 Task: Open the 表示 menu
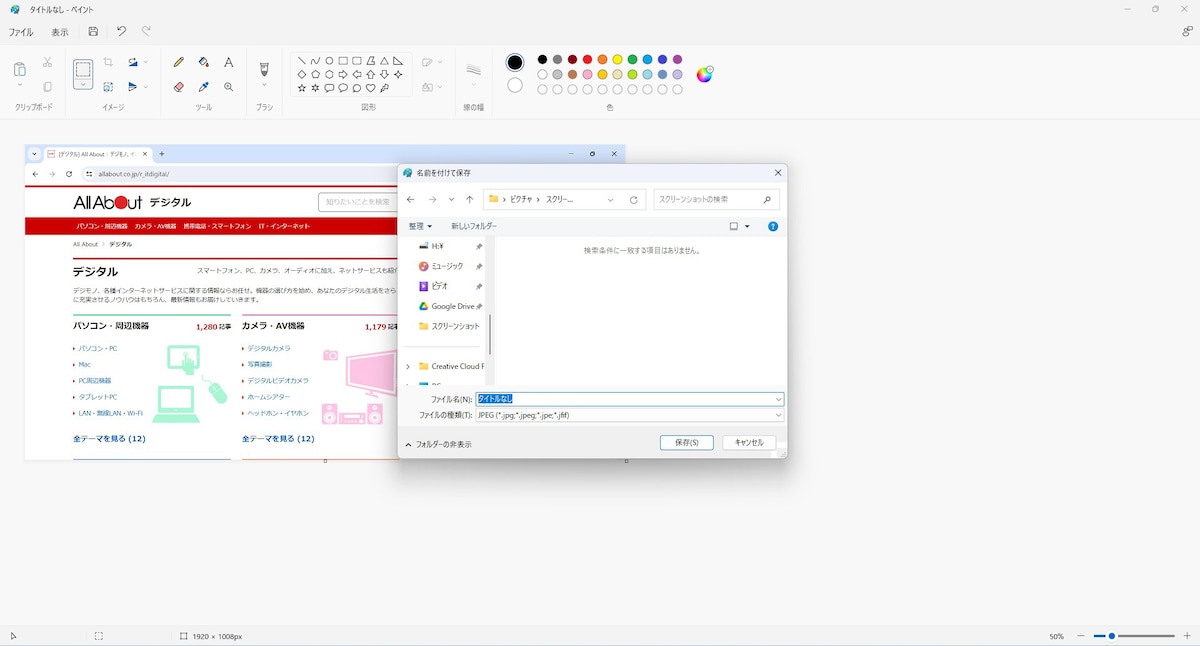pyautogui.click(x=60, y=32)
